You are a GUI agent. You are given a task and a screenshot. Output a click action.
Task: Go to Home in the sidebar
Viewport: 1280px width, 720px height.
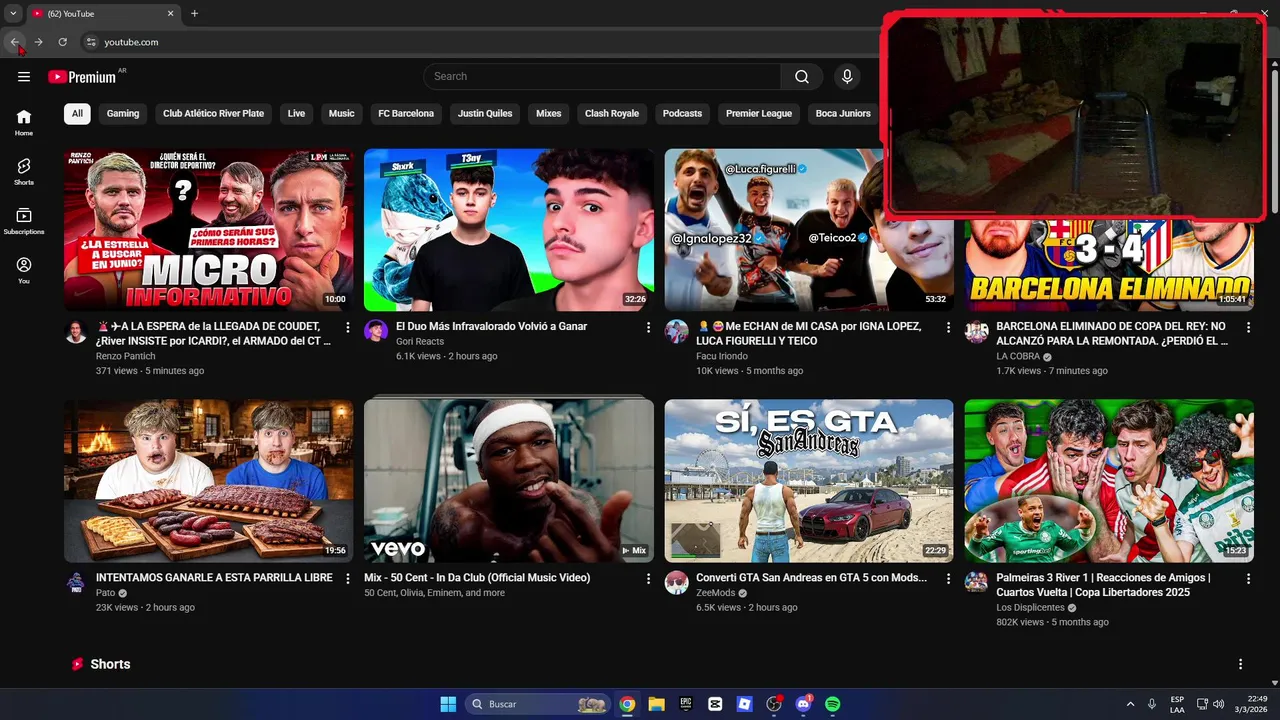pos(24,122)
